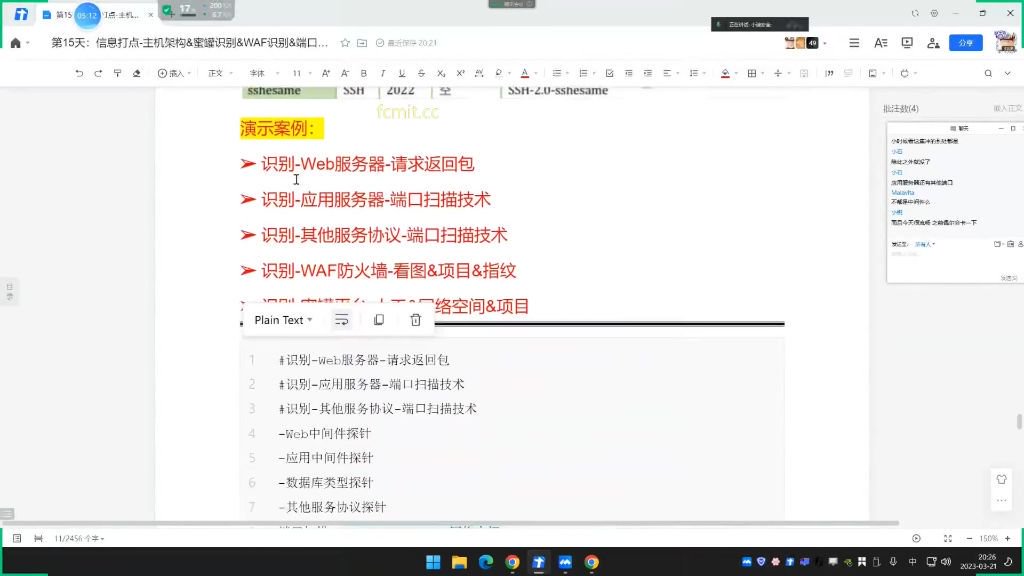Star this document as favorite

(345, 43)
